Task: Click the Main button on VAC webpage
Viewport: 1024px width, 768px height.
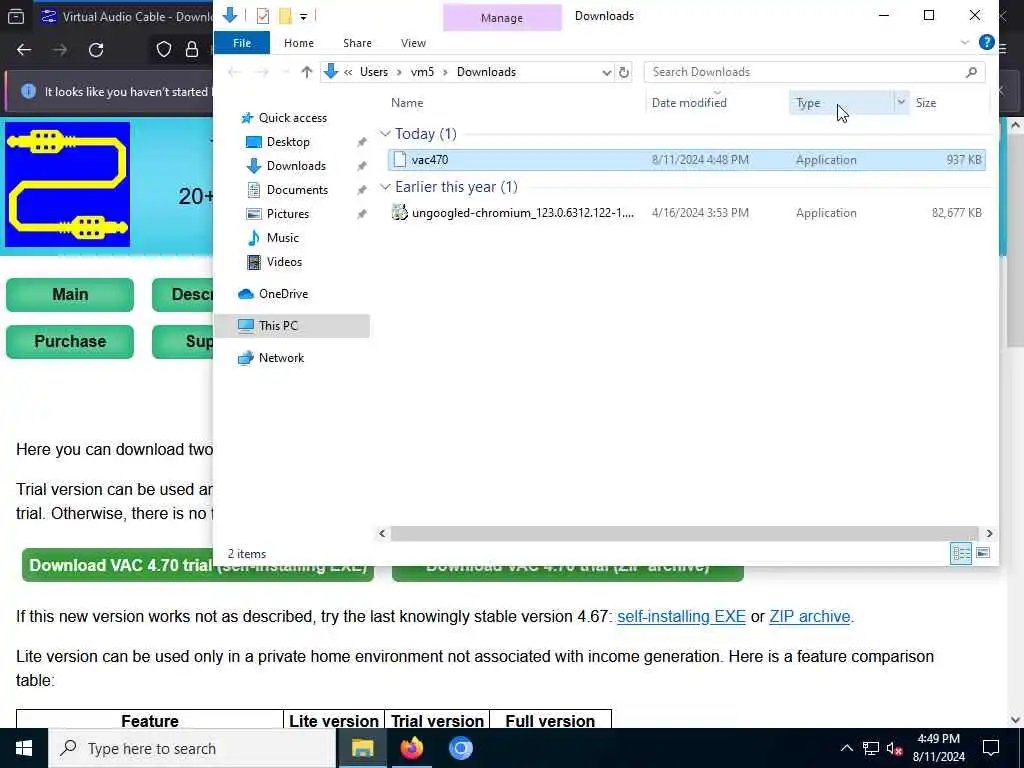Action: 70,295
